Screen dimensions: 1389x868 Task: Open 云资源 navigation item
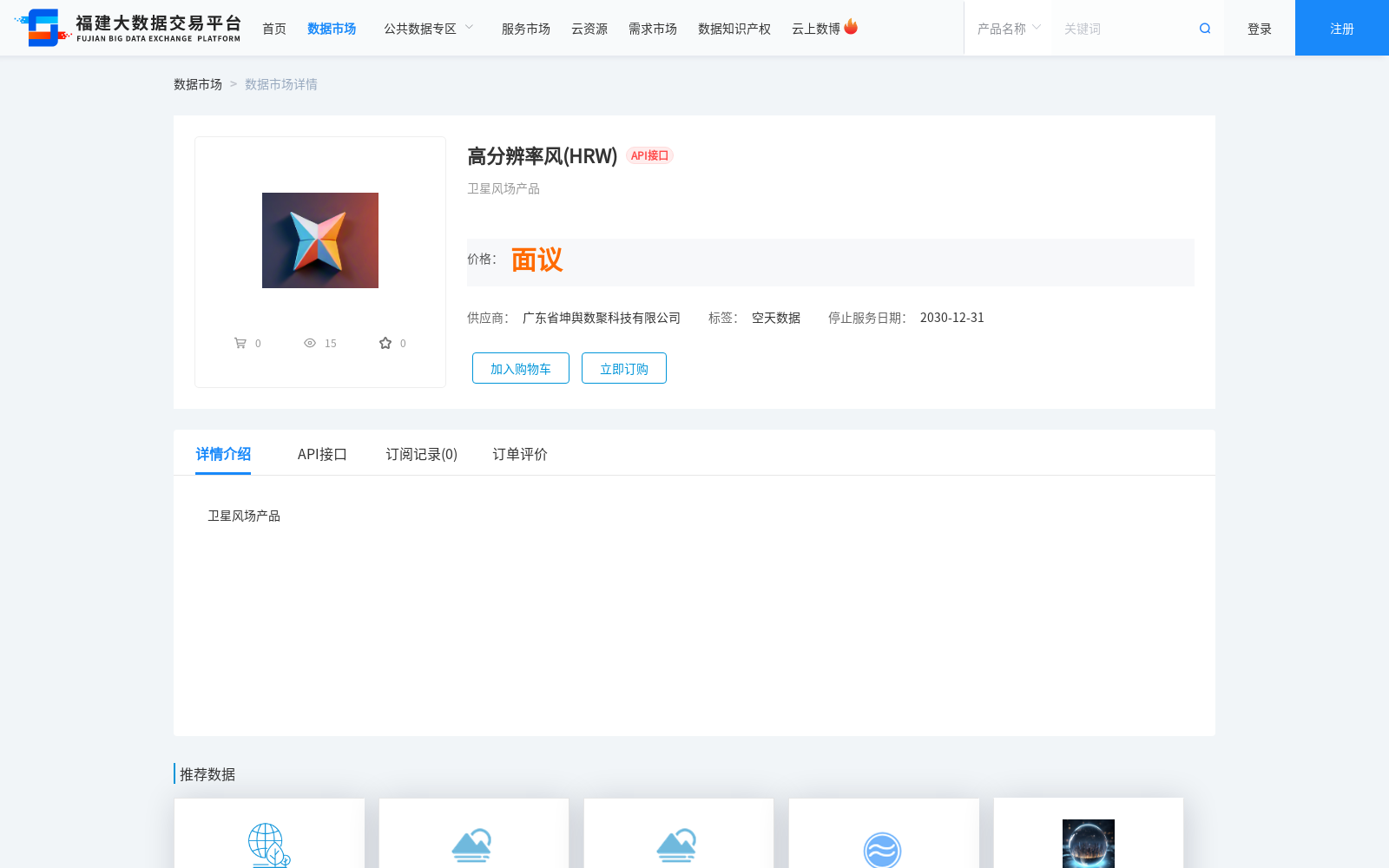(589, 29)
